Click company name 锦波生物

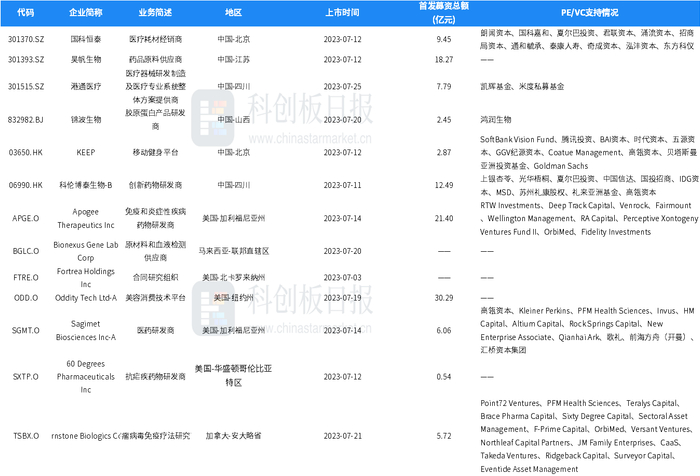pyautogui.click(x=86, y=120)
